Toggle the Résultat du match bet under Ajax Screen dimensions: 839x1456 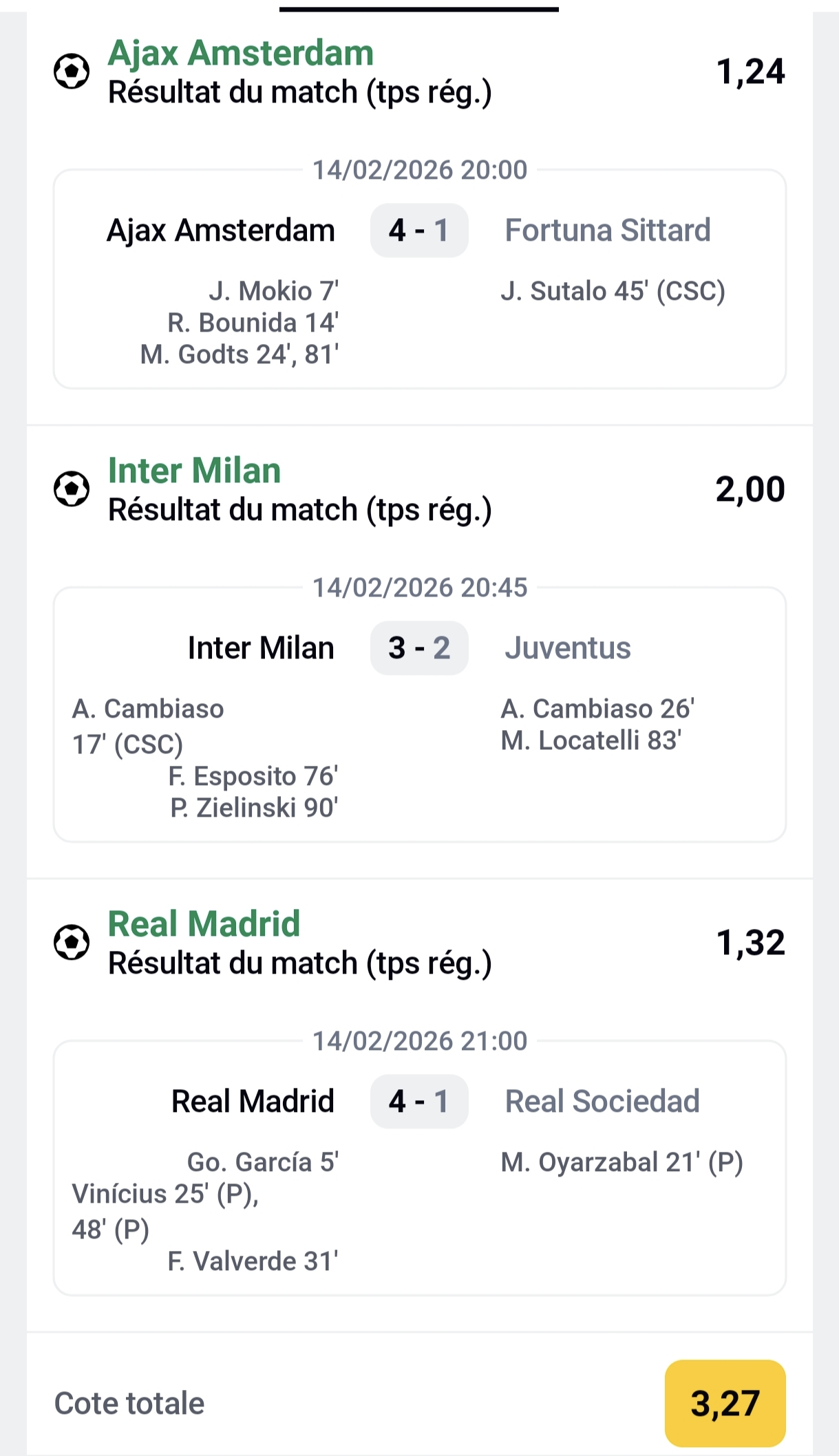click(299, 92)
